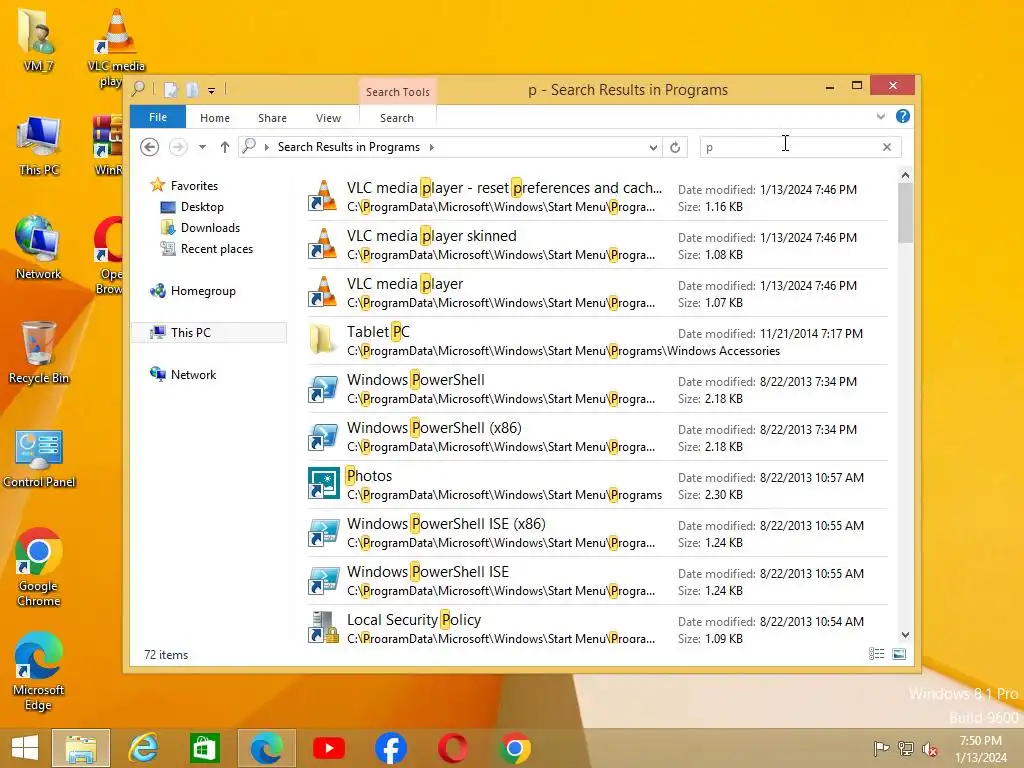Expand the ribbon with the chevron
1024x768 pixels.
point(880,116)
